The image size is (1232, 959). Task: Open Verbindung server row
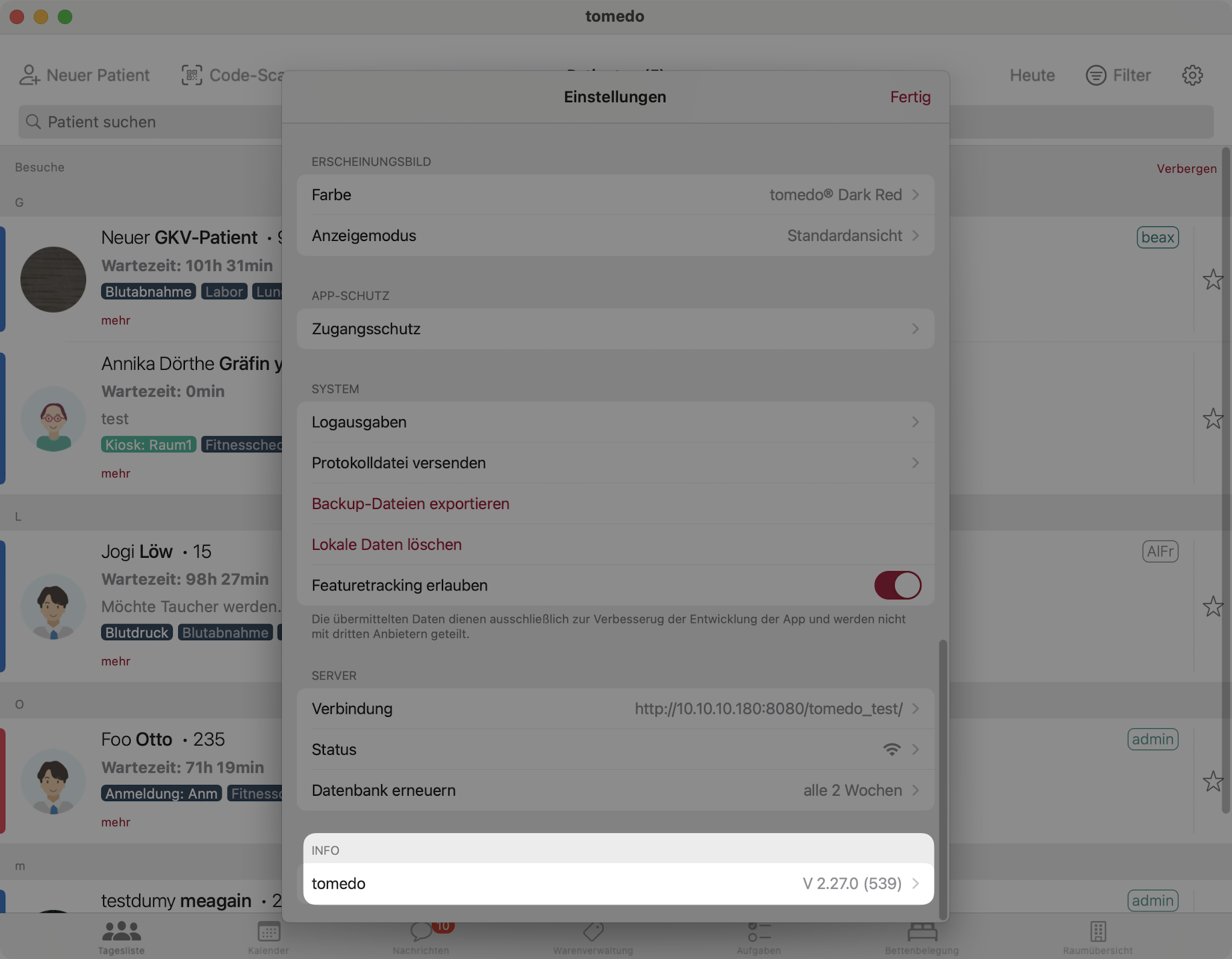615,708
